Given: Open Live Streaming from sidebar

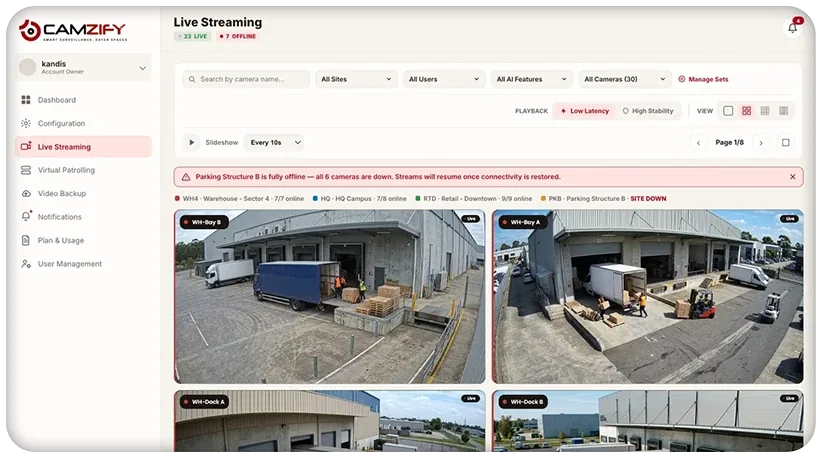Looking at the screenshot, I should [83, 147].
